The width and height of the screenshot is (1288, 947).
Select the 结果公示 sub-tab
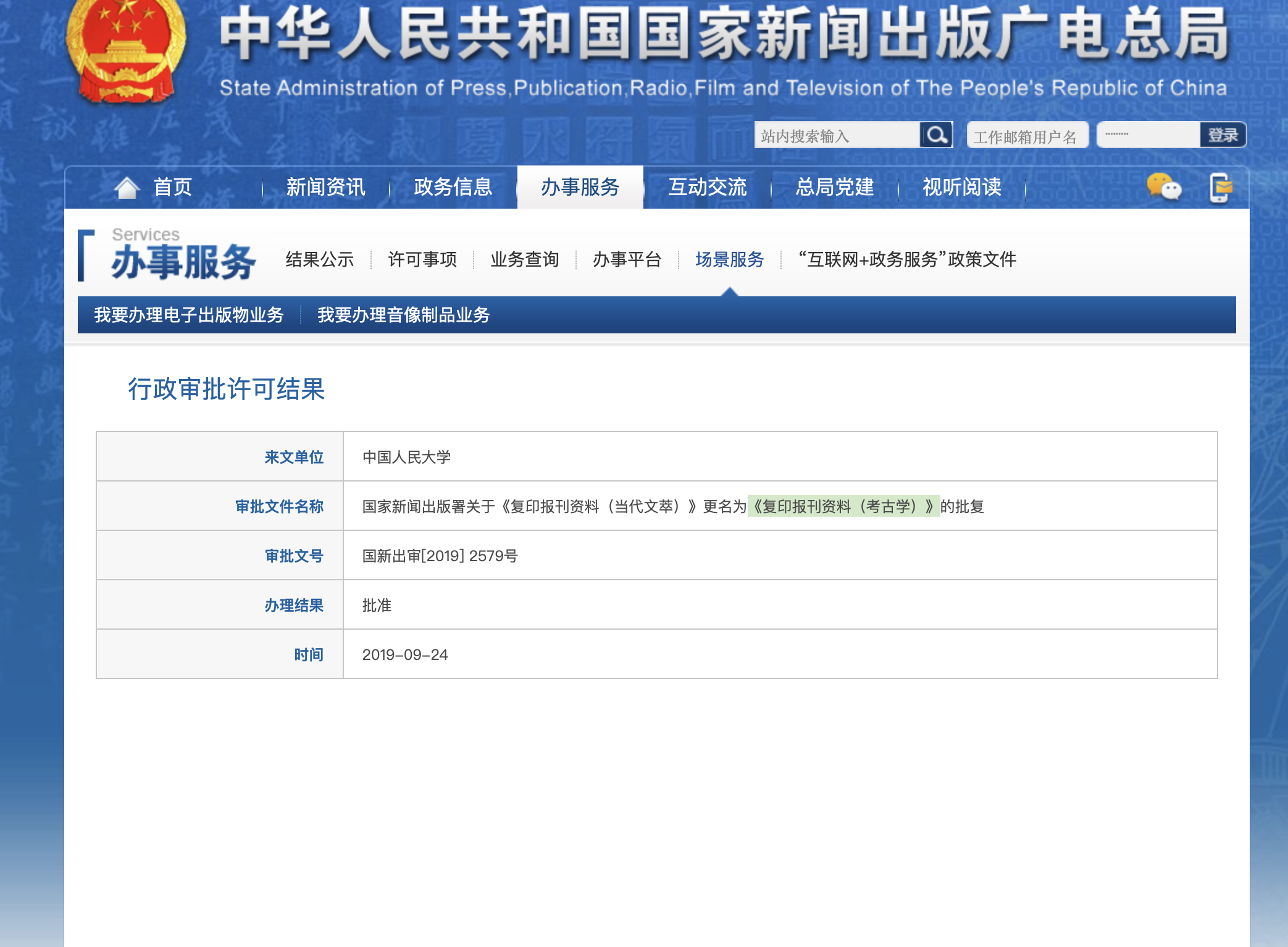319,259
